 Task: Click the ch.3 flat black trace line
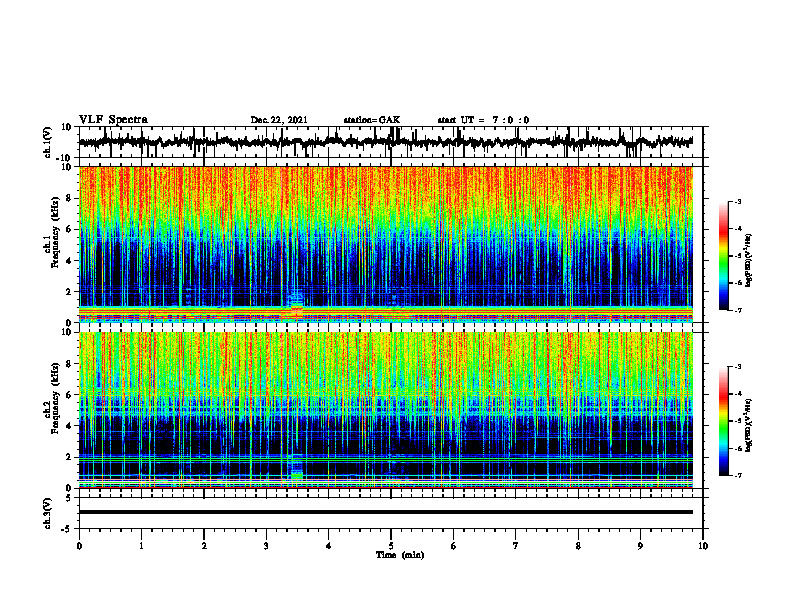pyautogui.click(x=385, y=512)
